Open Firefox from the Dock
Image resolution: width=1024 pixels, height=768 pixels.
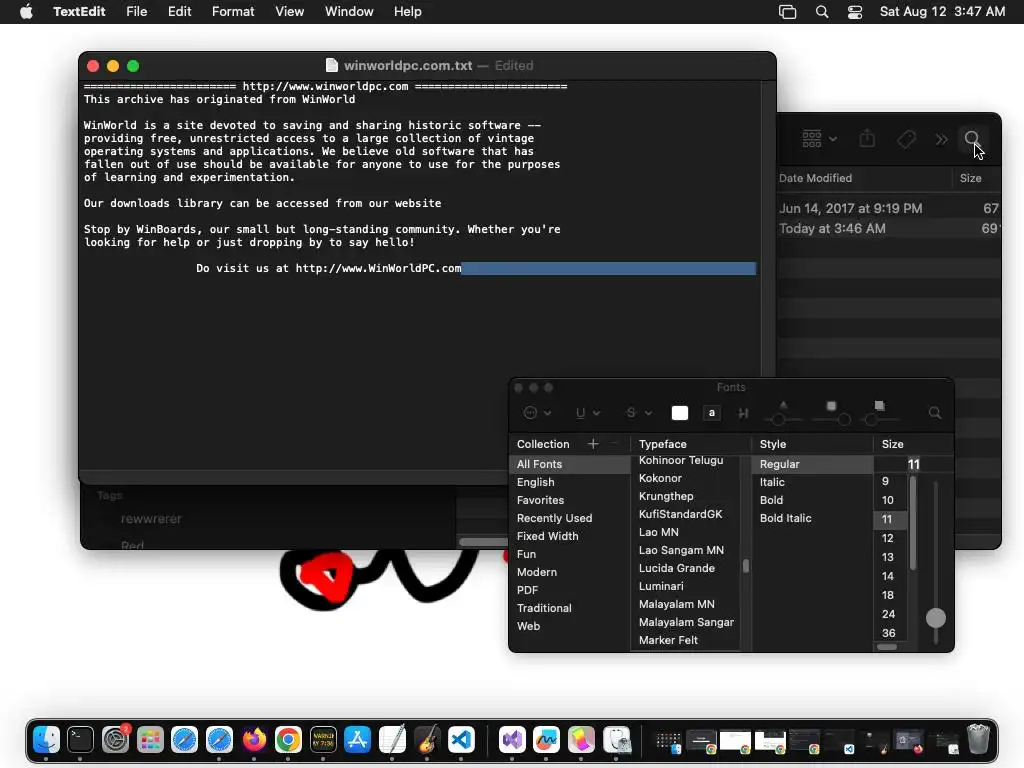[254, 740]
